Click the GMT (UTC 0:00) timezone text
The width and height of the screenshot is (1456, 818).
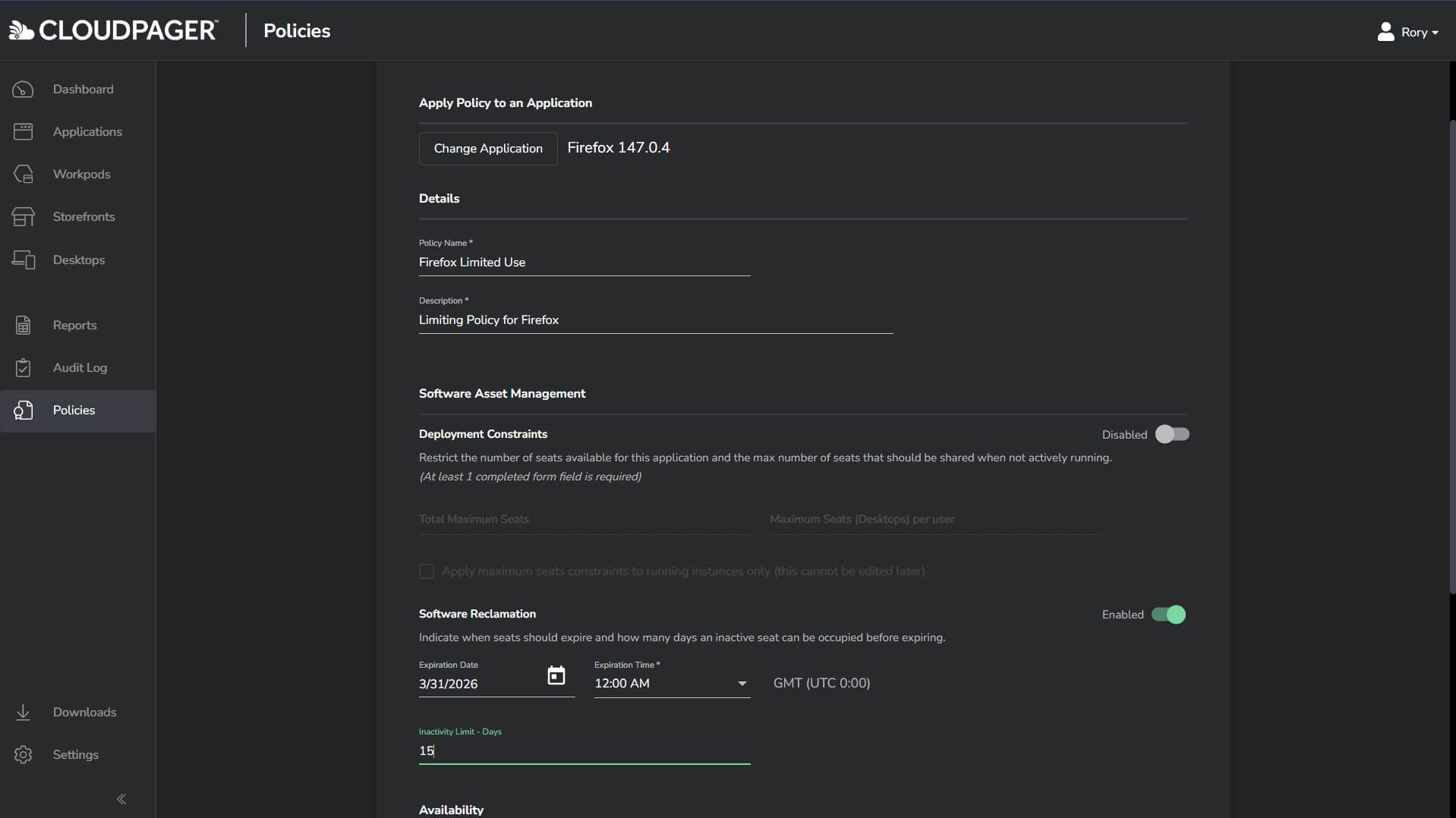[821, 684]
